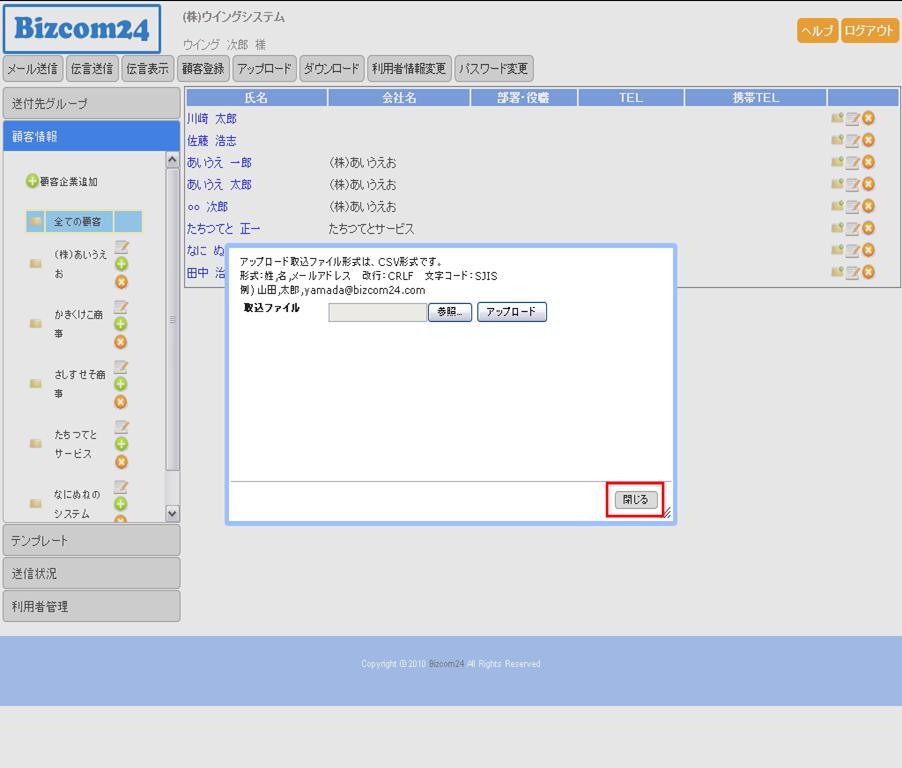Click the green plus for 顧客企業追加
This screenshot has height=768, width=902.
32,182
